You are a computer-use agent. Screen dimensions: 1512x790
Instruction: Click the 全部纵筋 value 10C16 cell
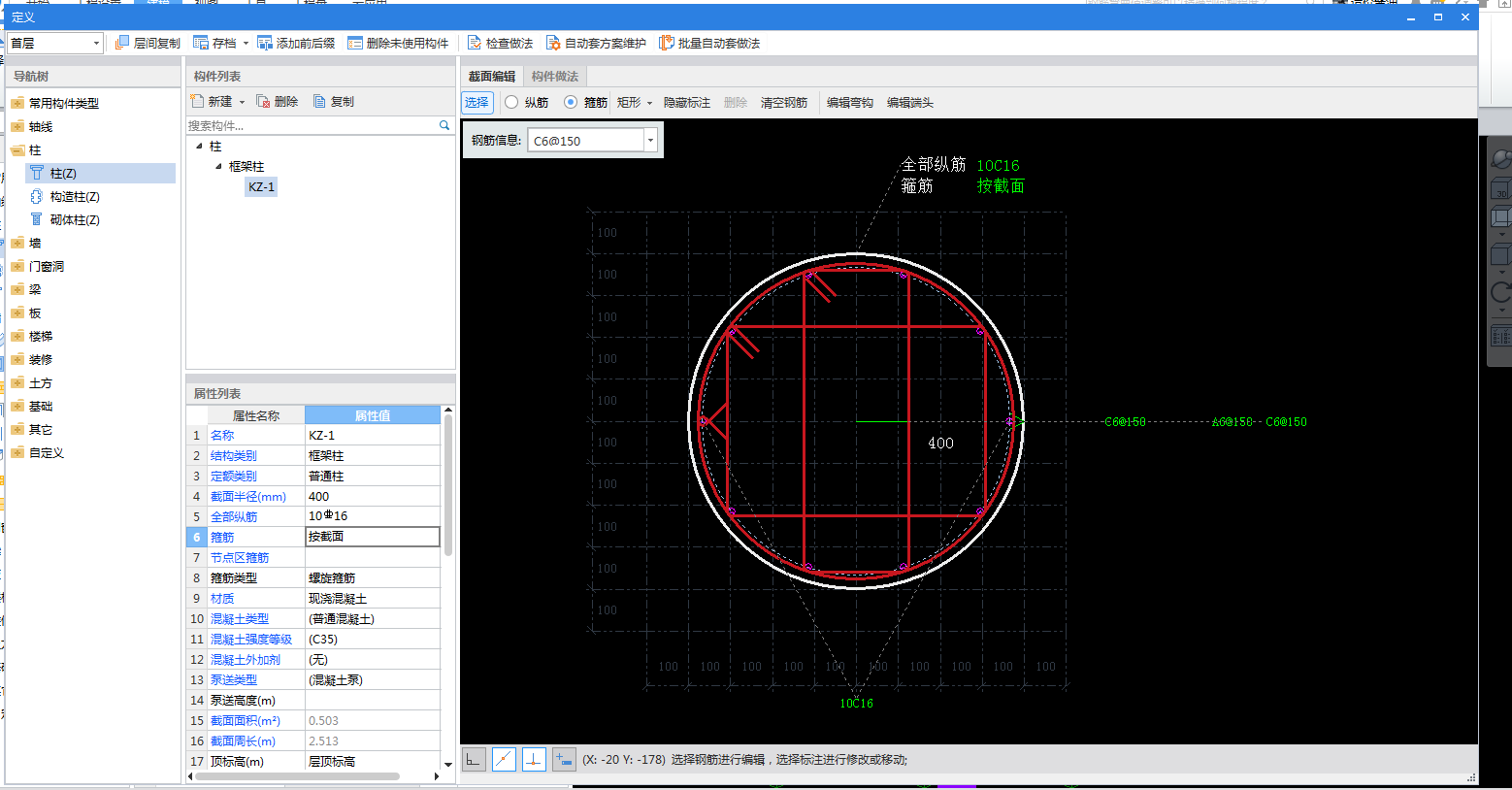[x=373, y=516]
